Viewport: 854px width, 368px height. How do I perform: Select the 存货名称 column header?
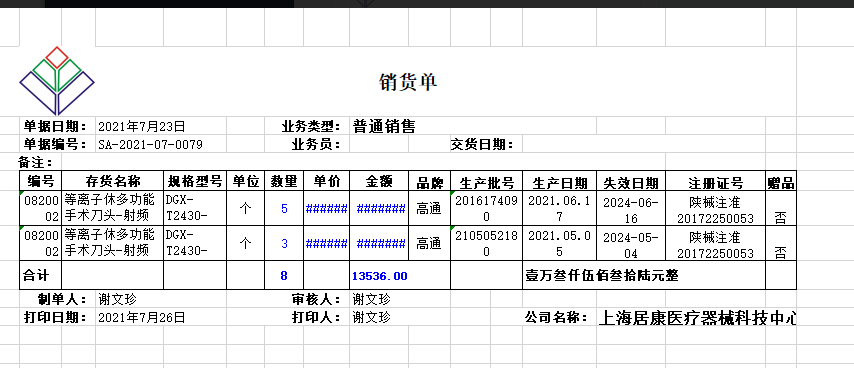[113, 181]
